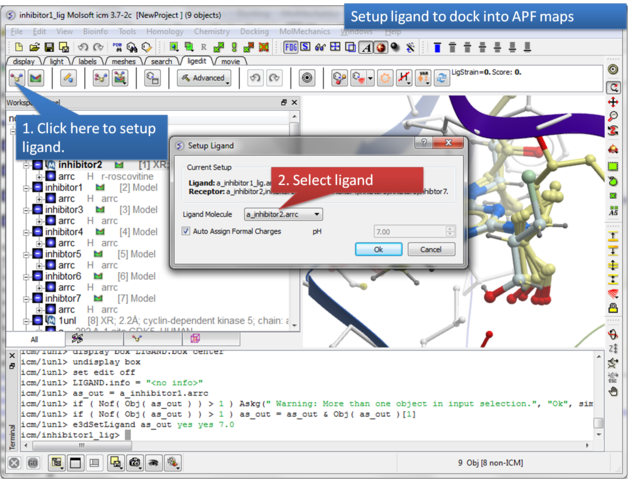Toggle the stereo S button
630x479 pixels.
click(305, 47)
